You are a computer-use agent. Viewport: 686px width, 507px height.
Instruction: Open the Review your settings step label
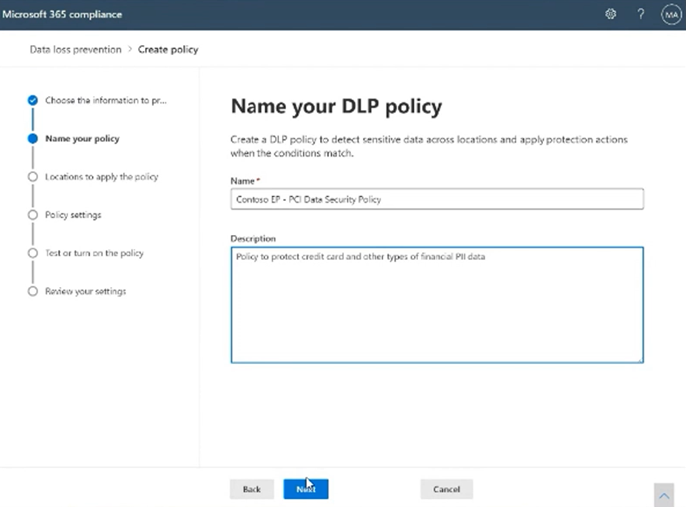(x=85, y=291)
